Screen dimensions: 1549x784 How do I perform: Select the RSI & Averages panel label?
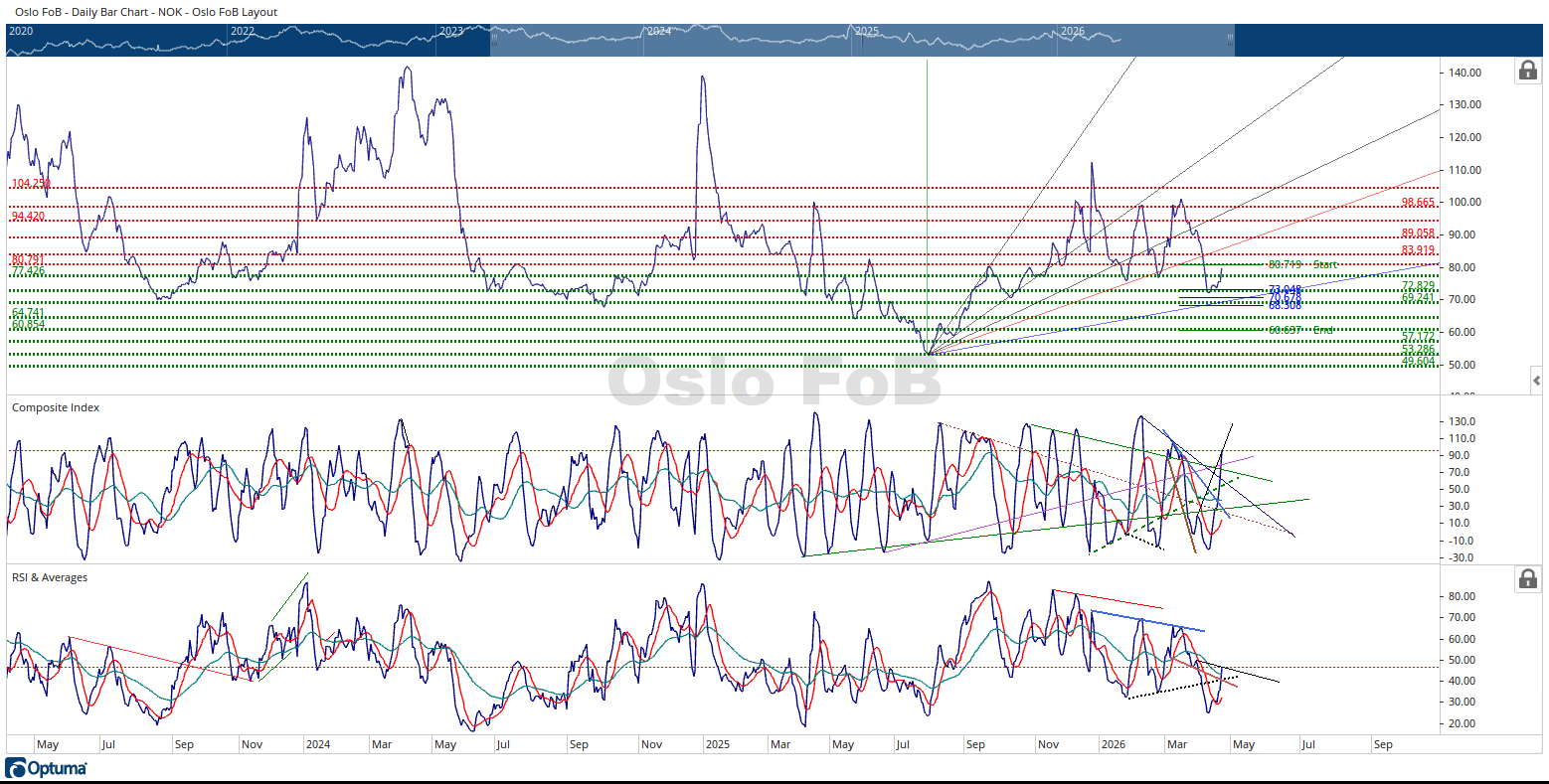coord(50,577)
